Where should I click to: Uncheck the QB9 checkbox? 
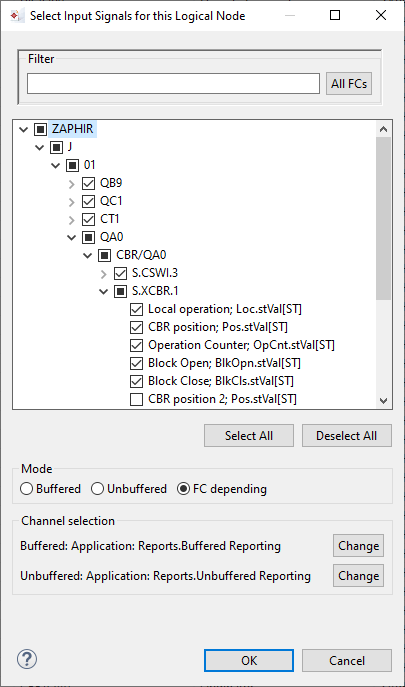[x=89, y=183]
